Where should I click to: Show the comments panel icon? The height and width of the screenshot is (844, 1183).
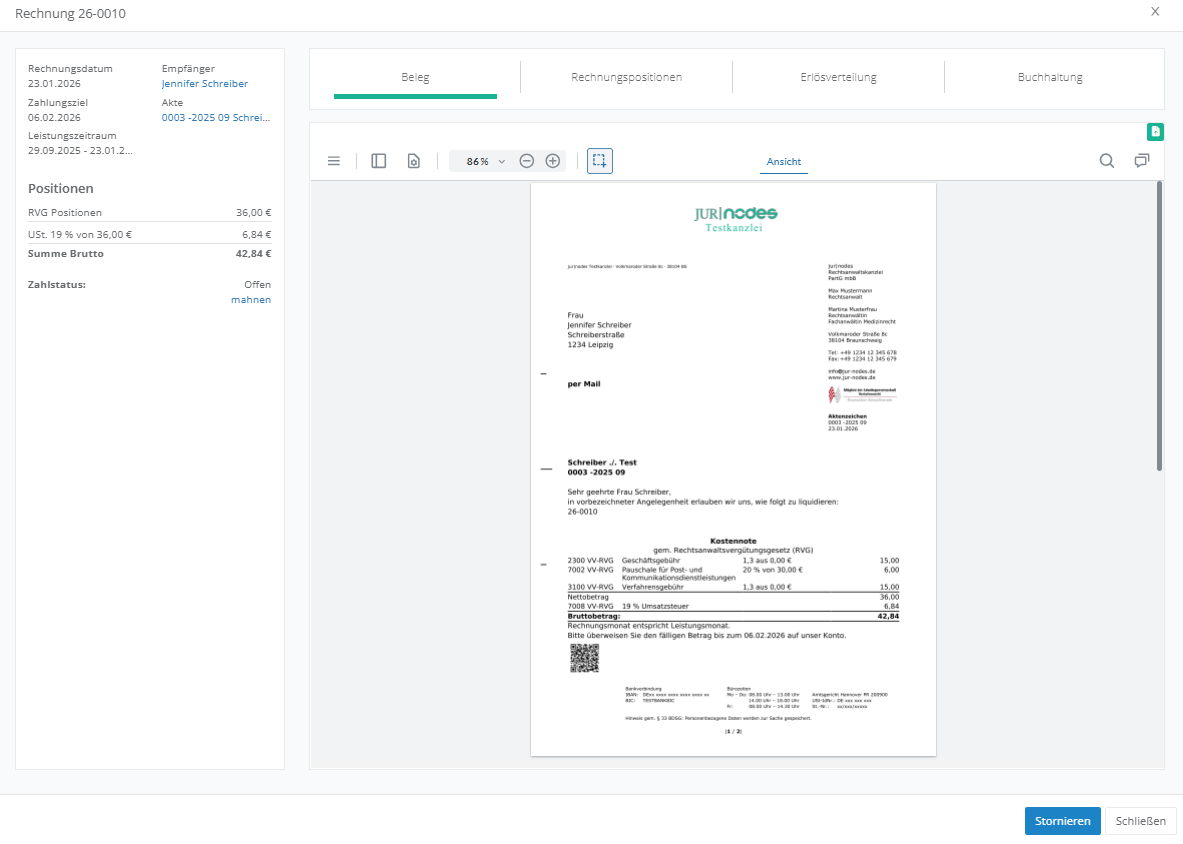click(x=1141, y=161)
